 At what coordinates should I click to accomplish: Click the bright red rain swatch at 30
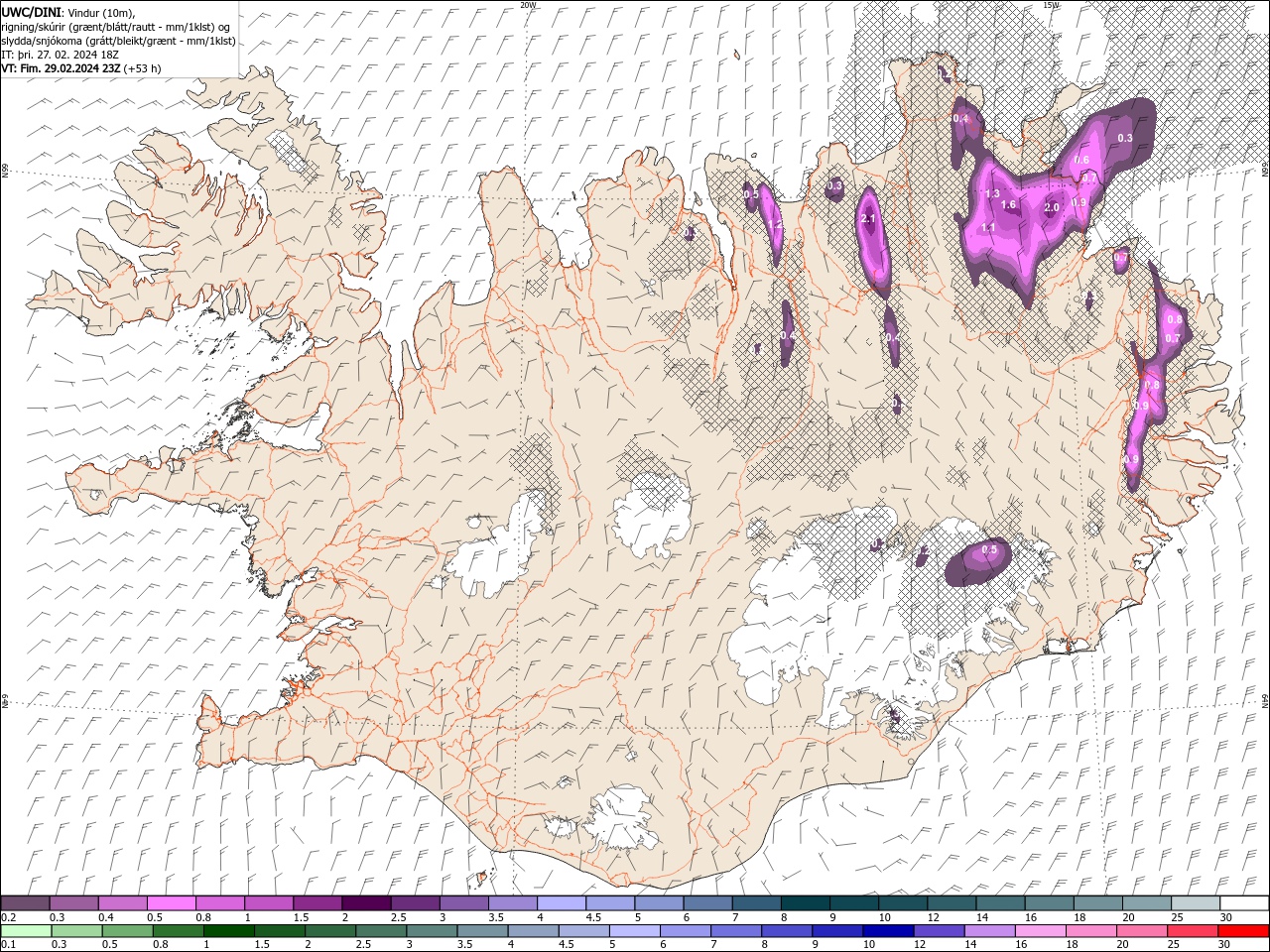[x=1243, y=931]
